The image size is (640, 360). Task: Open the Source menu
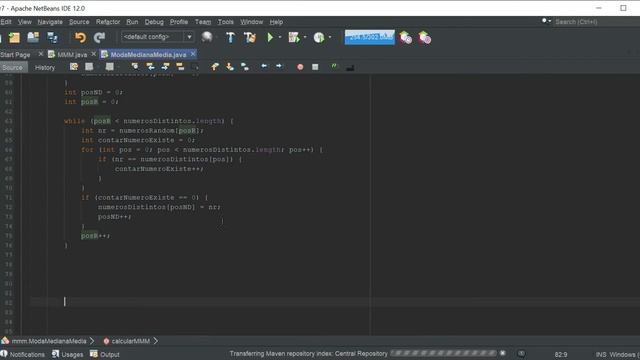pyautogui.click(x=79, y=22)
